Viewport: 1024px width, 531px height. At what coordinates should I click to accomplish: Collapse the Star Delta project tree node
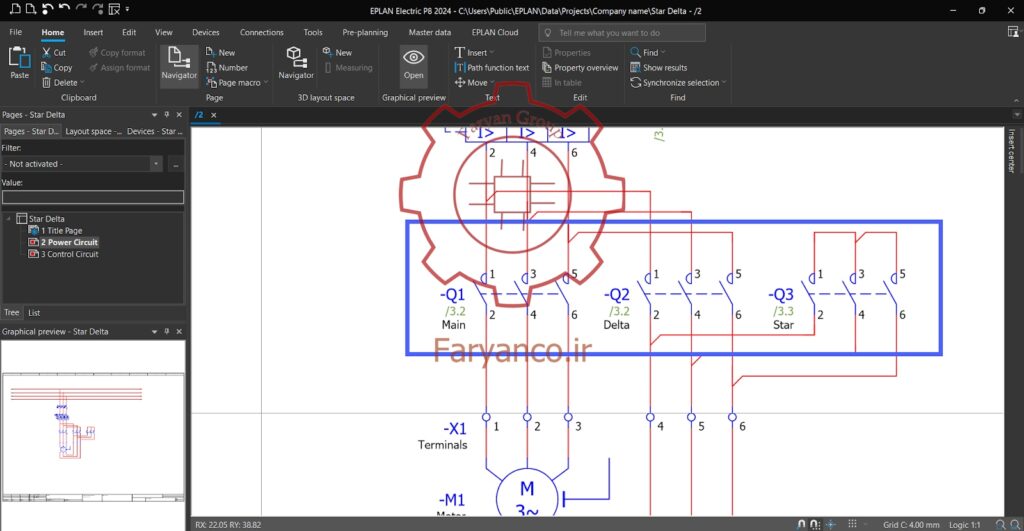tap(8, 218)
